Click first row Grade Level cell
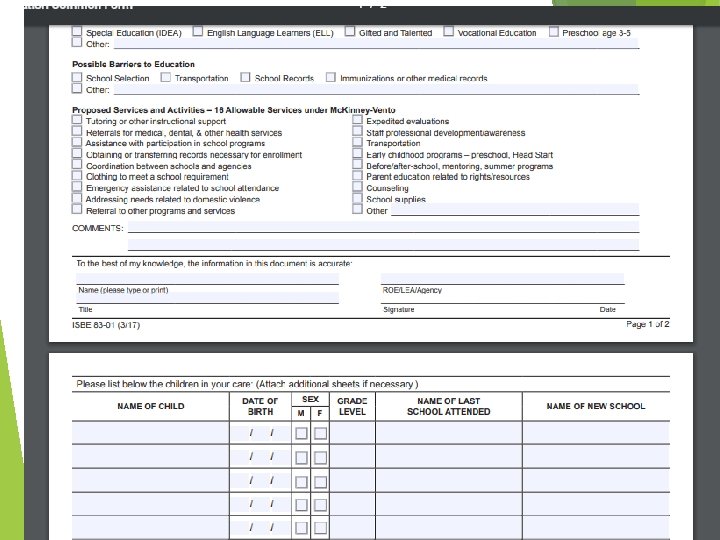The width and height of the screenshot is (720, 540). [x=352, y=433]
